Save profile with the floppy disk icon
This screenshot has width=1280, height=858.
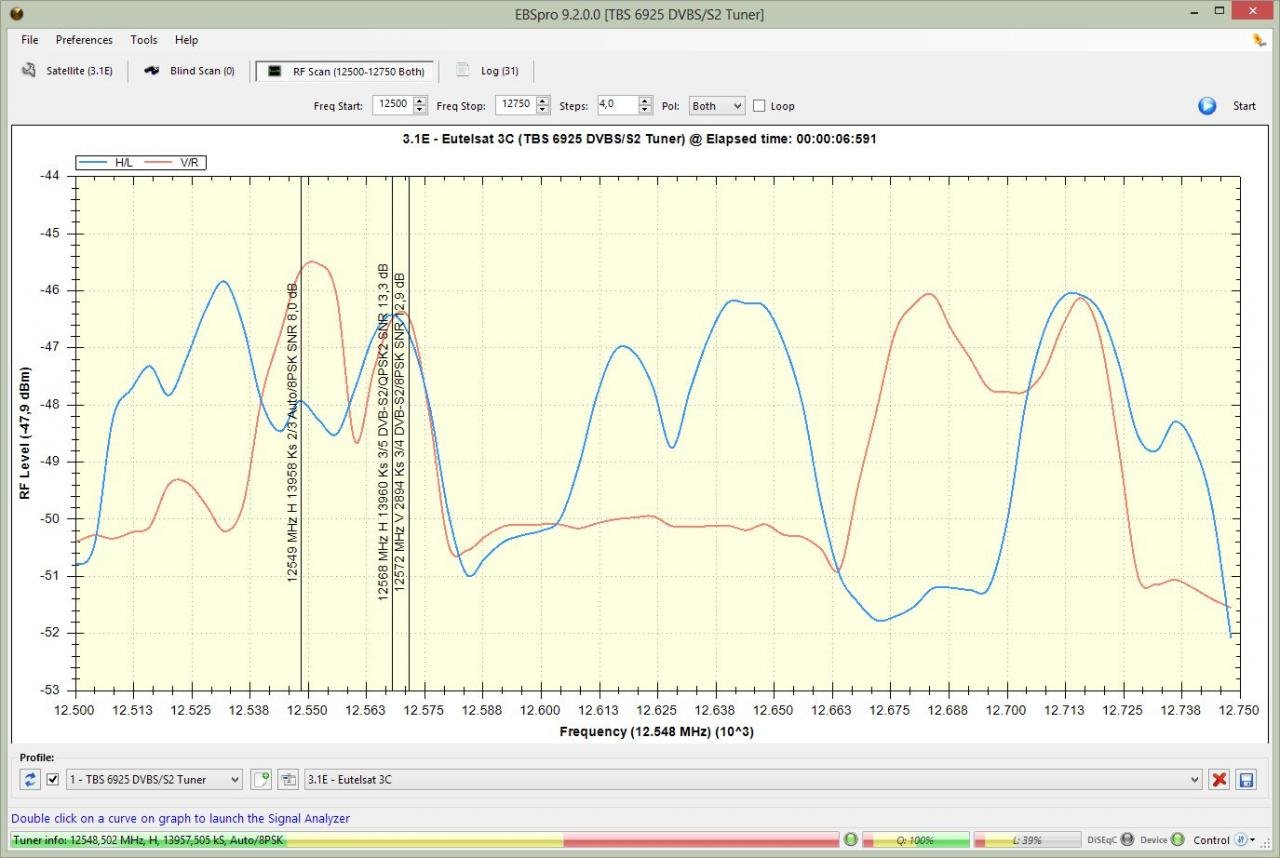tap(1246, 779)
